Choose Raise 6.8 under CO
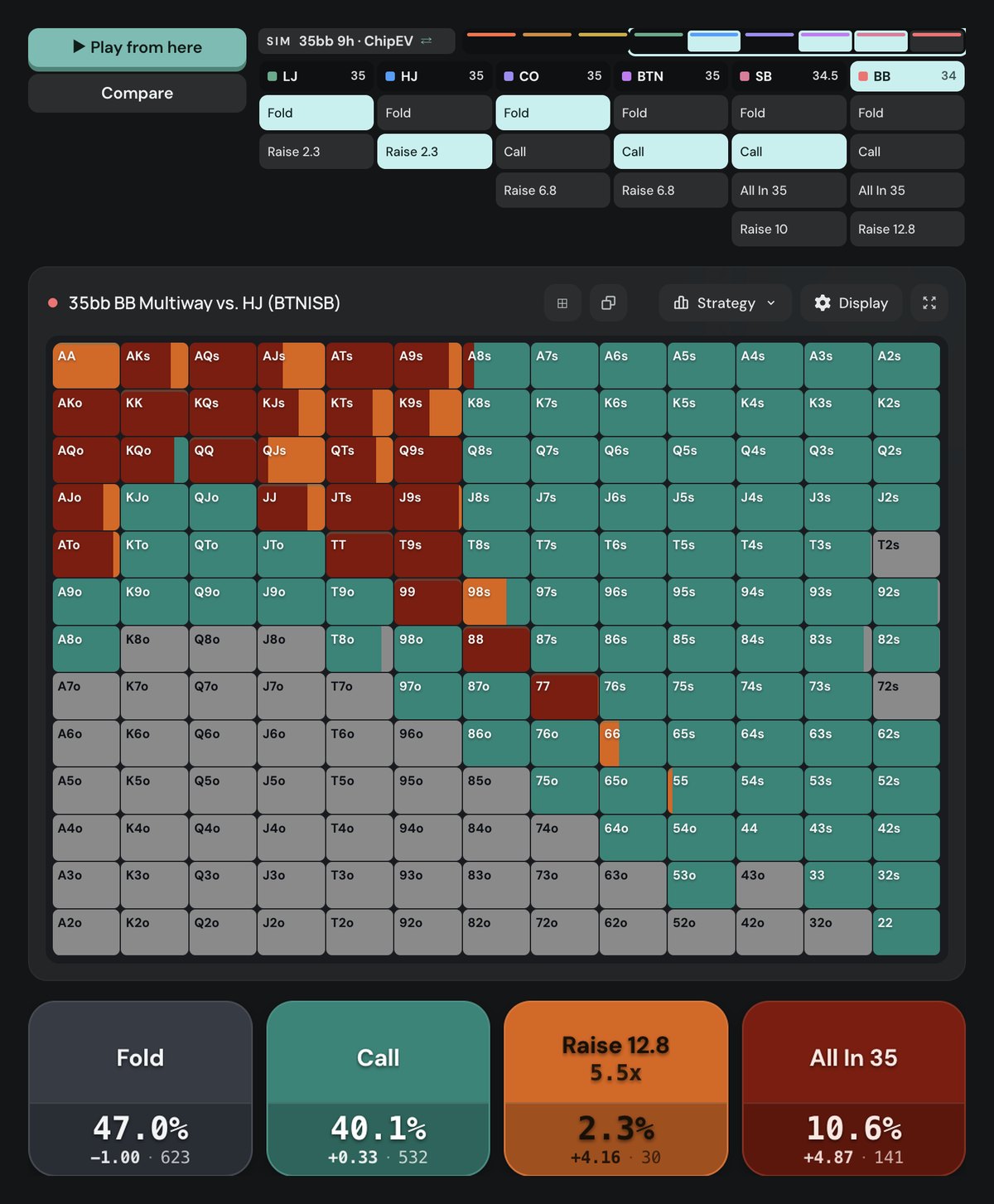 (552, 191)
